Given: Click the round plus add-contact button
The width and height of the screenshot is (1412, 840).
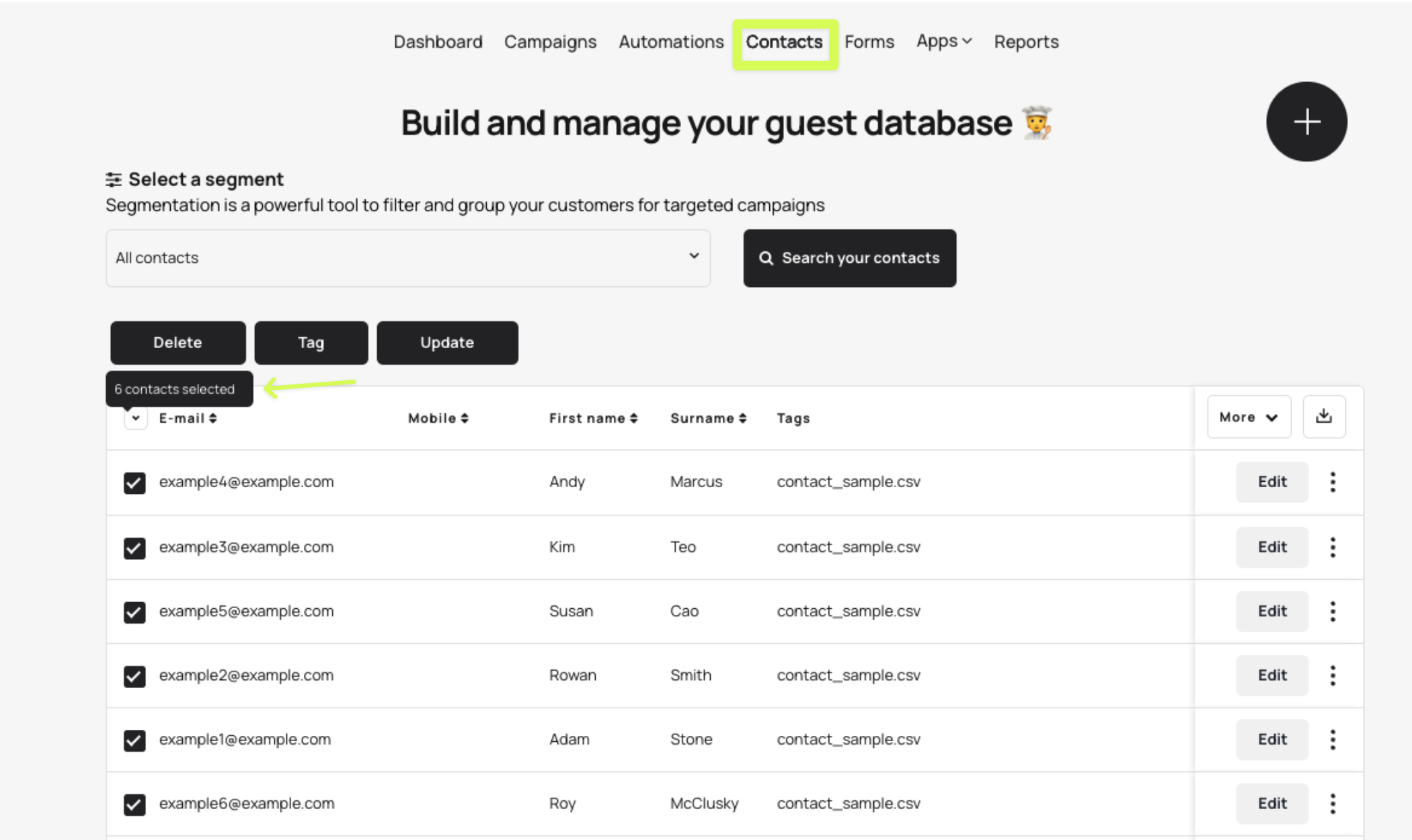Looking at the screenshot, I should click(1306, 122).
